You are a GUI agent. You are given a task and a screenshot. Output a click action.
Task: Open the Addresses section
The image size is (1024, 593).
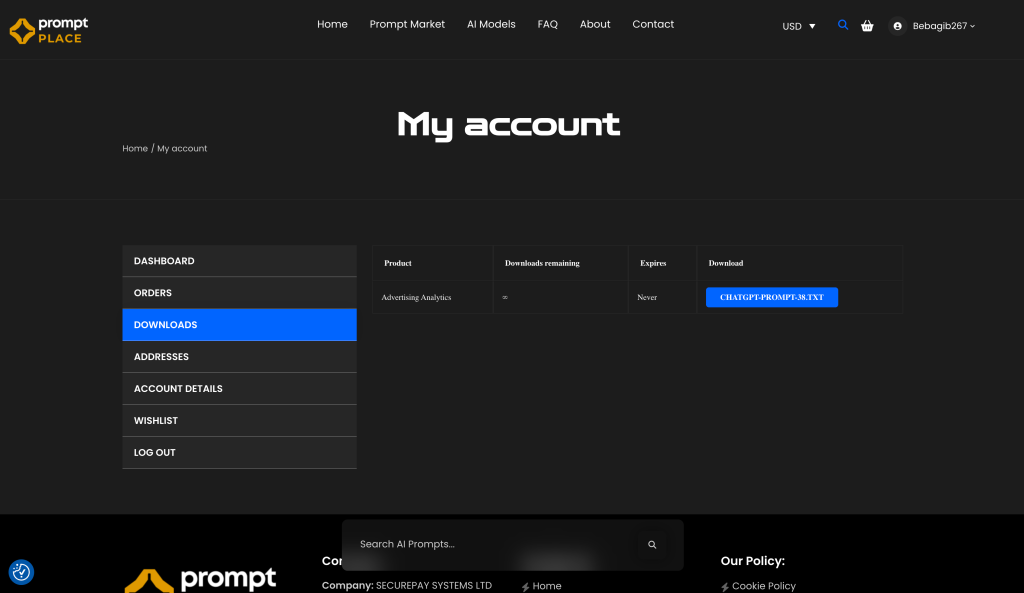coord(239,357)
